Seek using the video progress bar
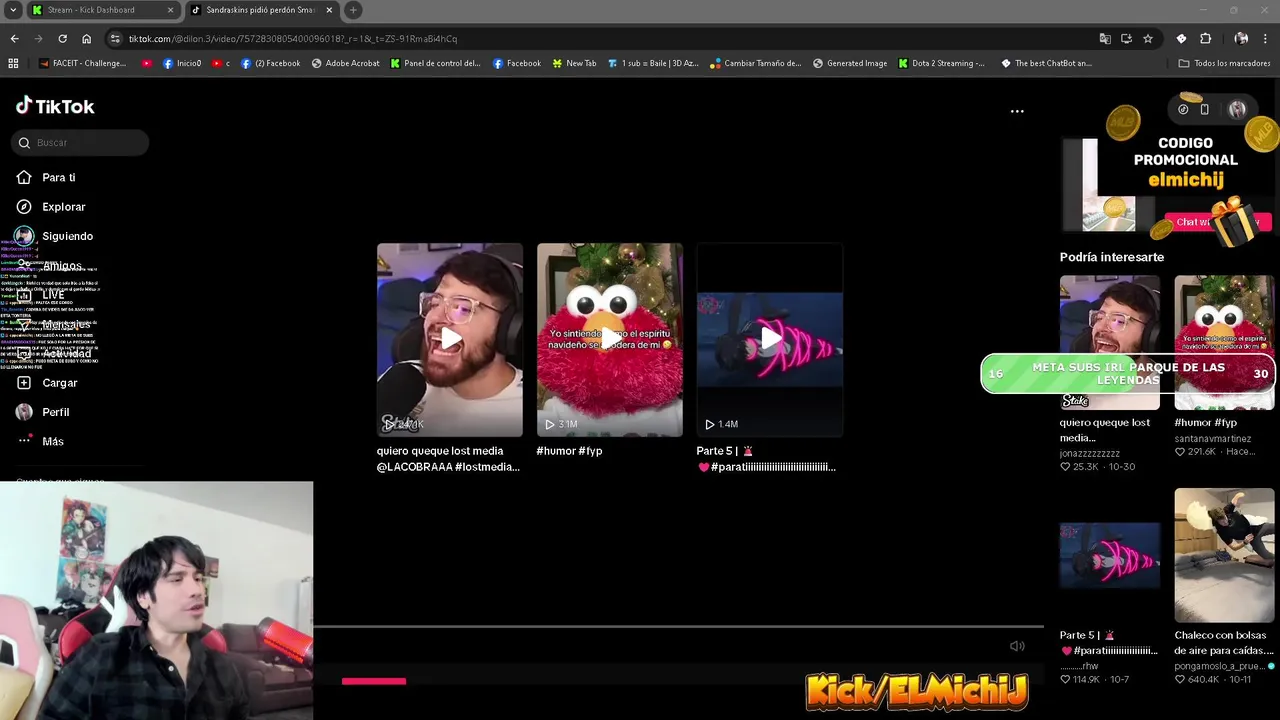The height and width of the screenshot is (720, 1280). [x=678, y=627]
